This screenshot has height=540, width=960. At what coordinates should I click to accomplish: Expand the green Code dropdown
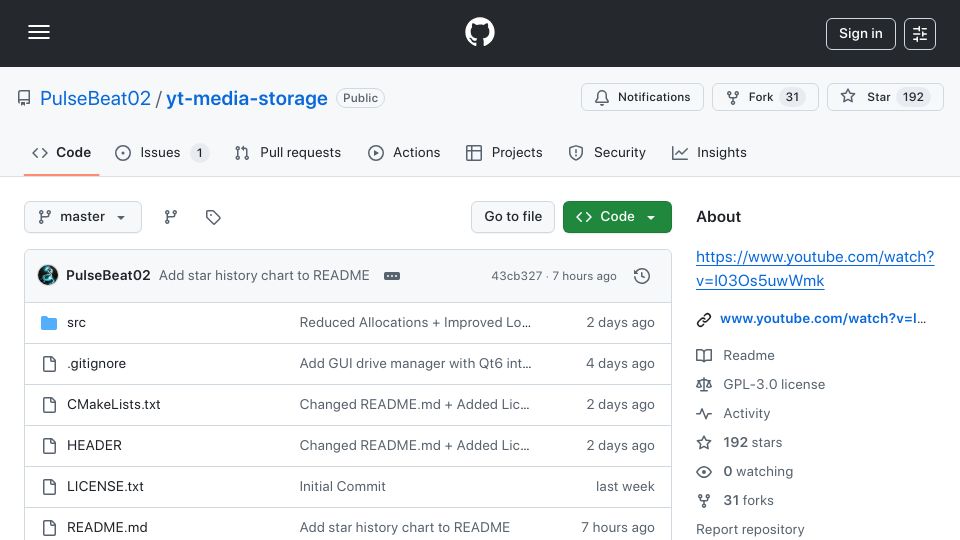[x=617, y=217]
